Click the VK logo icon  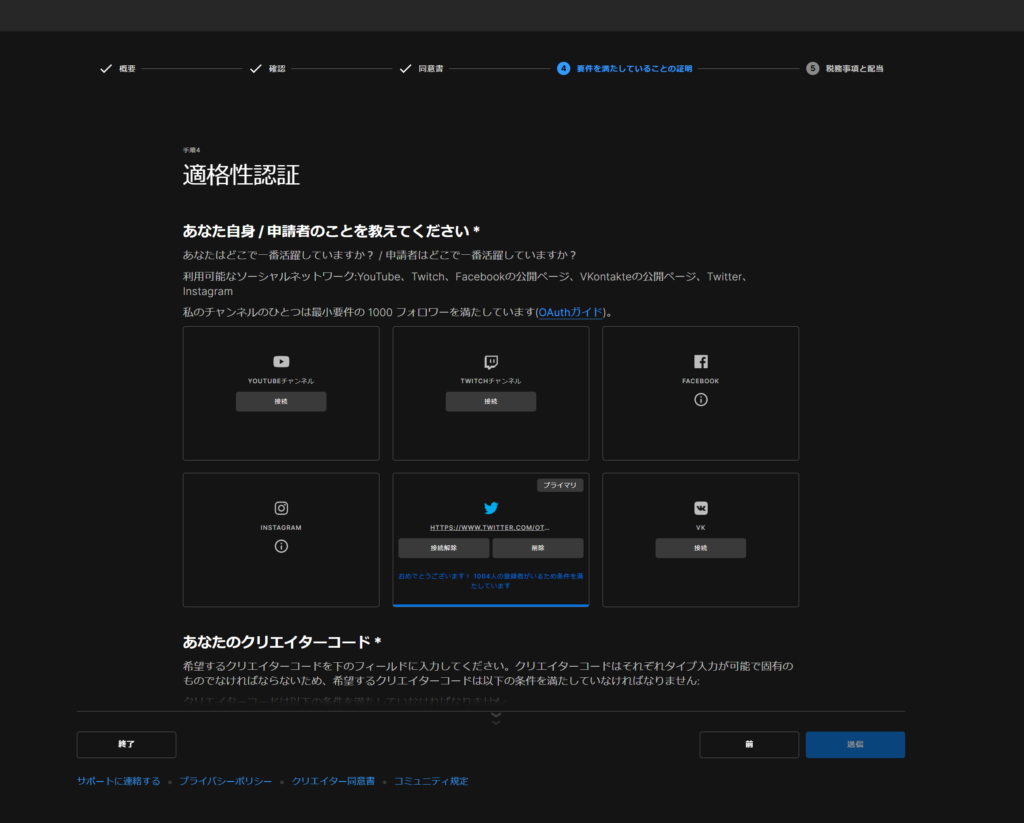(701, 508)
